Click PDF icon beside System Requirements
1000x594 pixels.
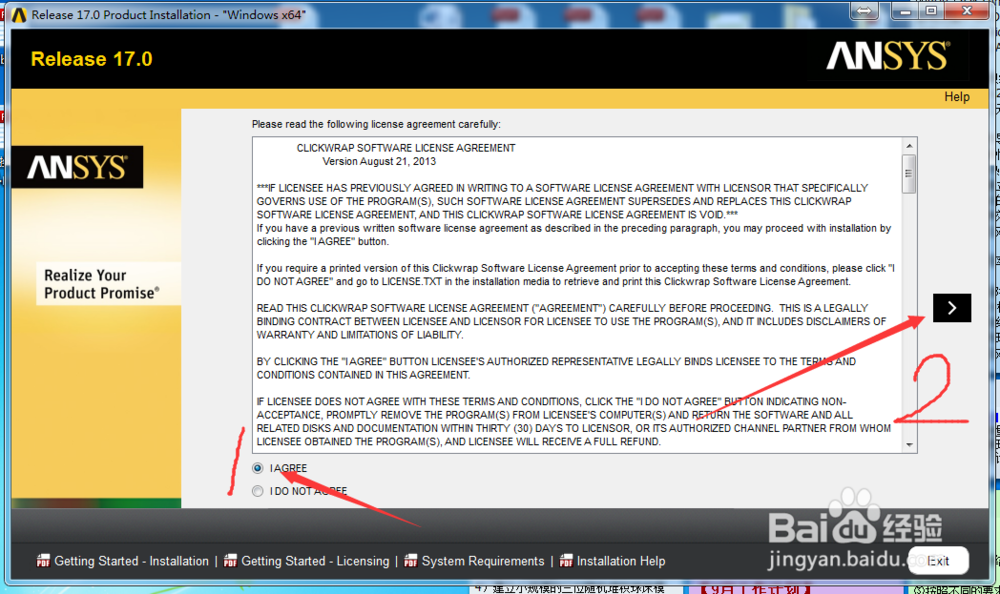[x=411, y=561]
